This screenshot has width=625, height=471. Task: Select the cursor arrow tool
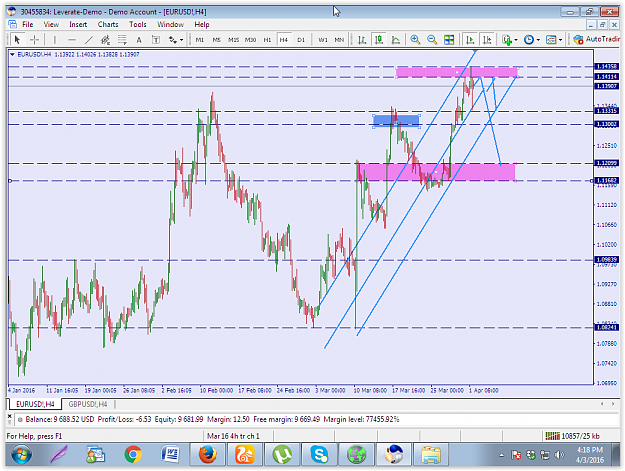[17, 40]
